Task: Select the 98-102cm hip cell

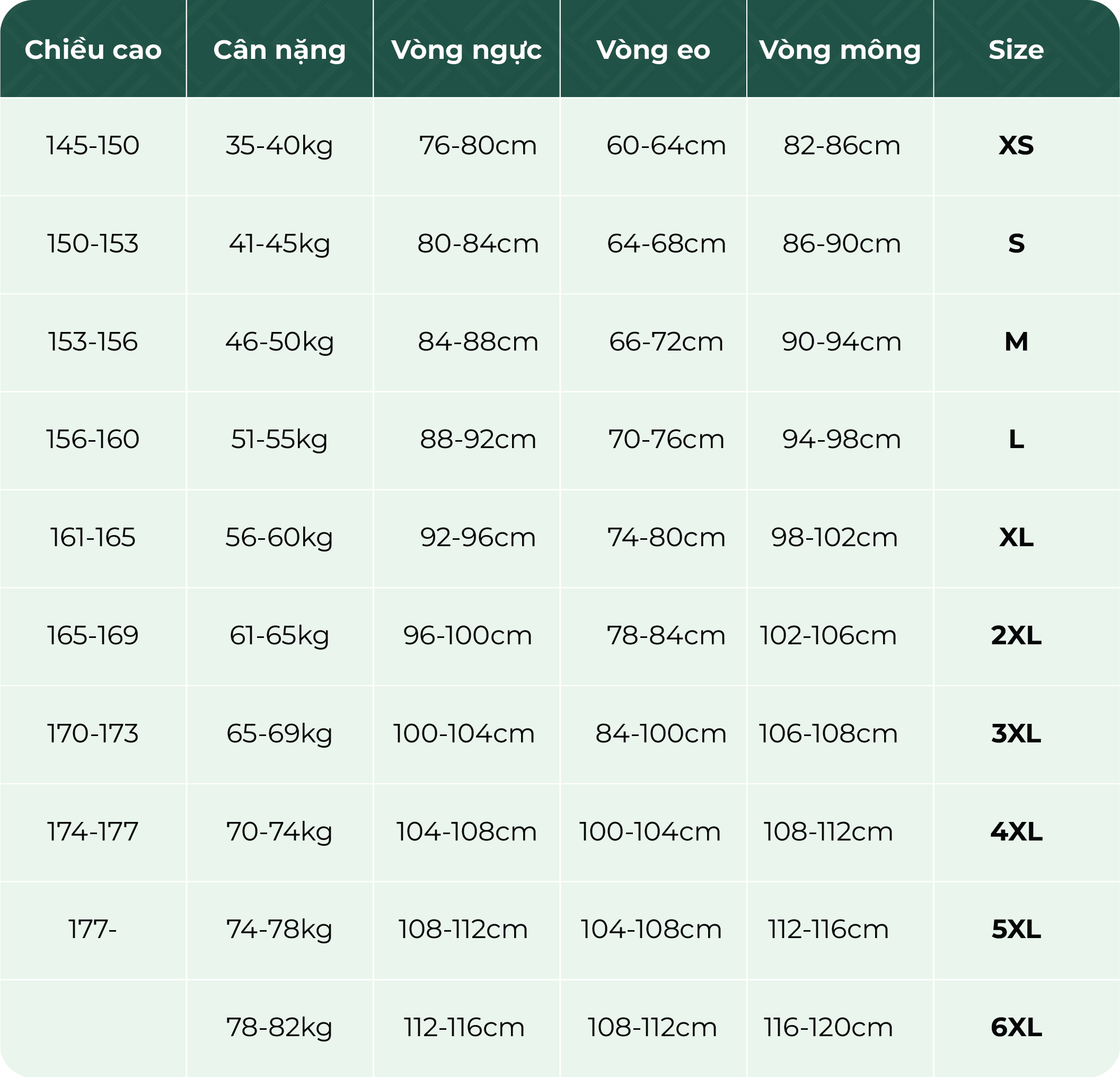Action: tap(834, 537)
